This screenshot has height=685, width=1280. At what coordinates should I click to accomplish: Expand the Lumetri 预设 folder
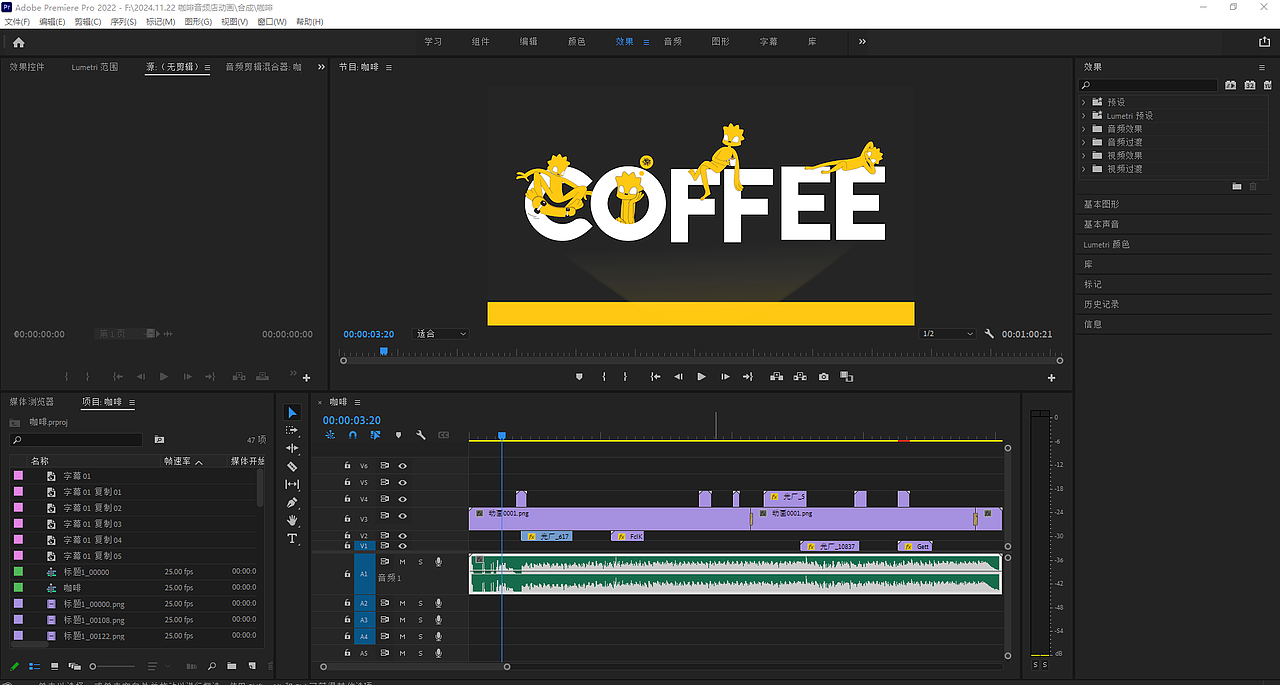point(1084,116)
